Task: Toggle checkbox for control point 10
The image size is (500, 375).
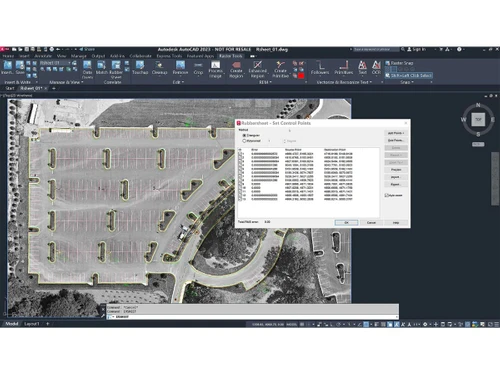Action: [x=240, y=188]
